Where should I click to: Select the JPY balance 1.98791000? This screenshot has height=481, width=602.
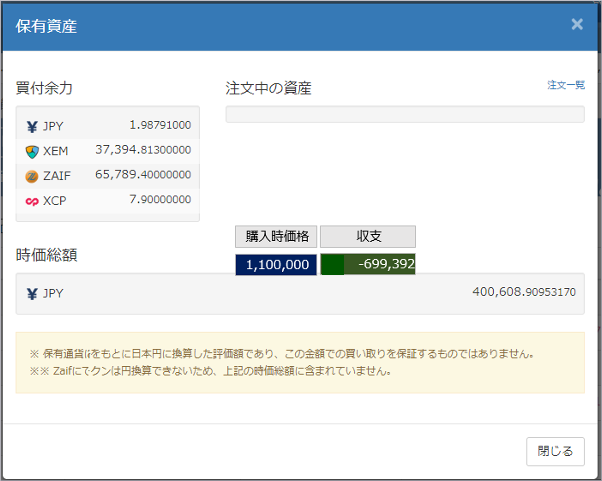pos(160,125)
